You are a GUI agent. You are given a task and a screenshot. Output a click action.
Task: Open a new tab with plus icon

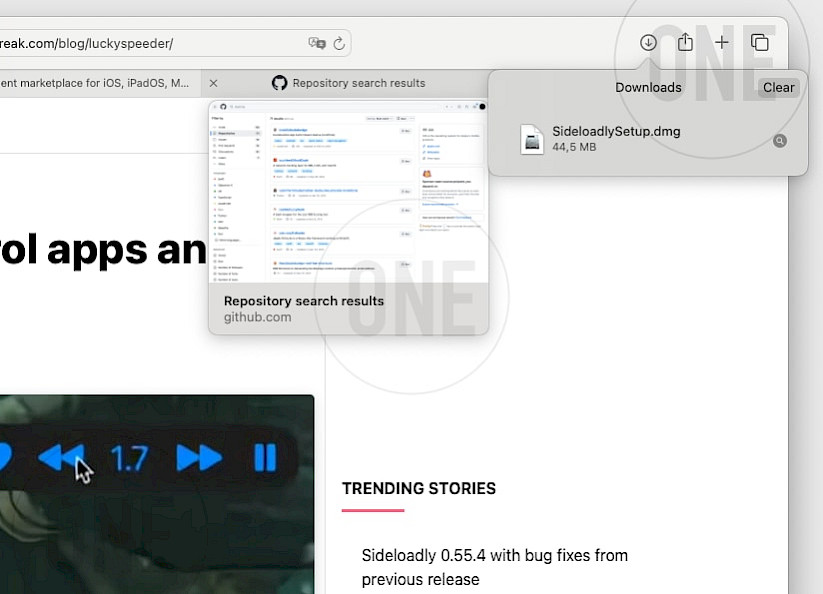[x=722, y=43]
